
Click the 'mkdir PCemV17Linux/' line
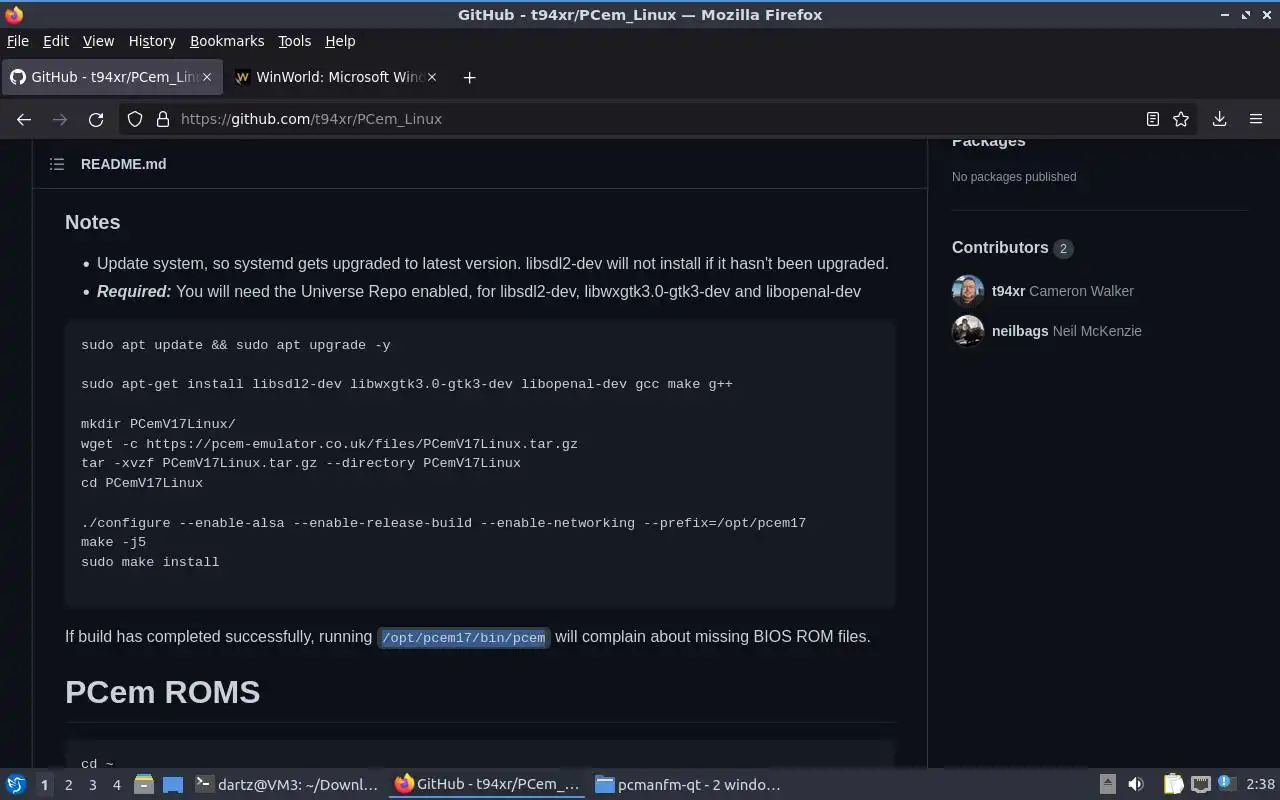158,424
